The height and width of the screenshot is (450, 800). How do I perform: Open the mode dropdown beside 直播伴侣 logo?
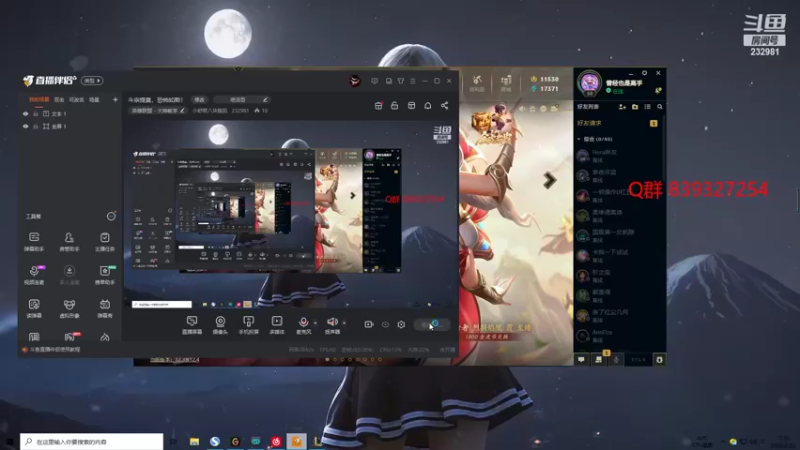tap(92, 81)
